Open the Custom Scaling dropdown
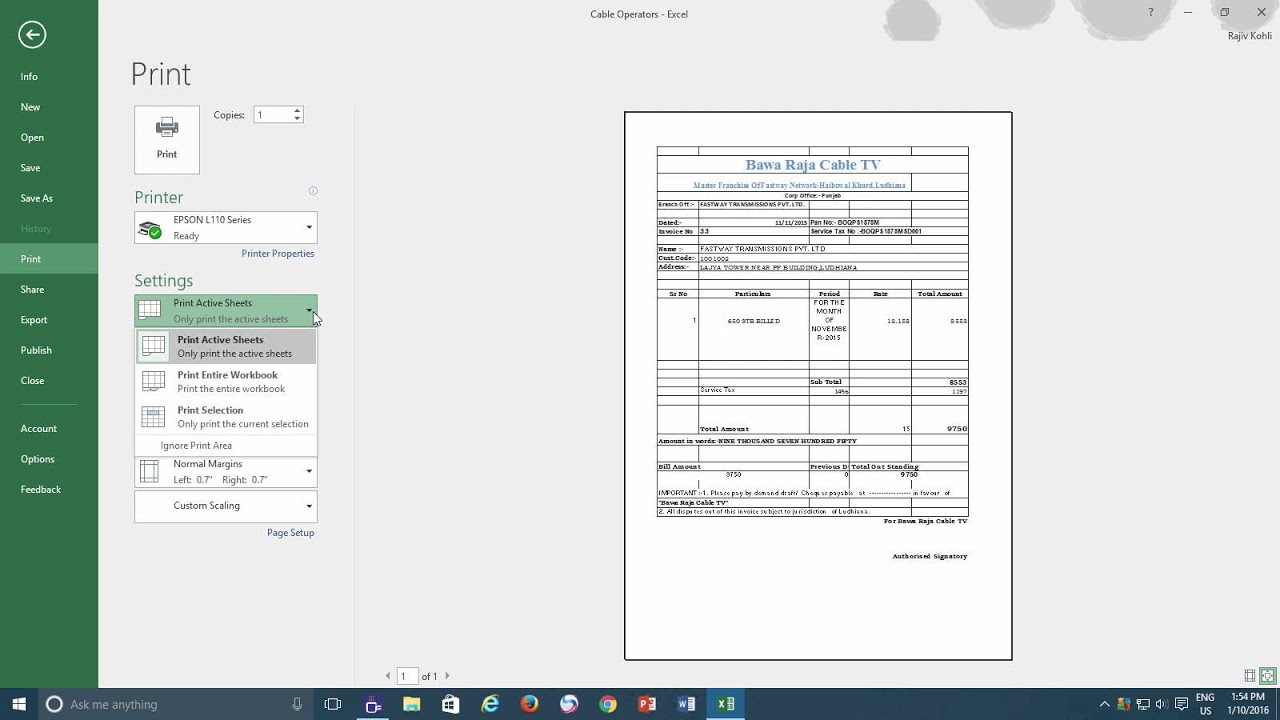 tap(226, 506)
